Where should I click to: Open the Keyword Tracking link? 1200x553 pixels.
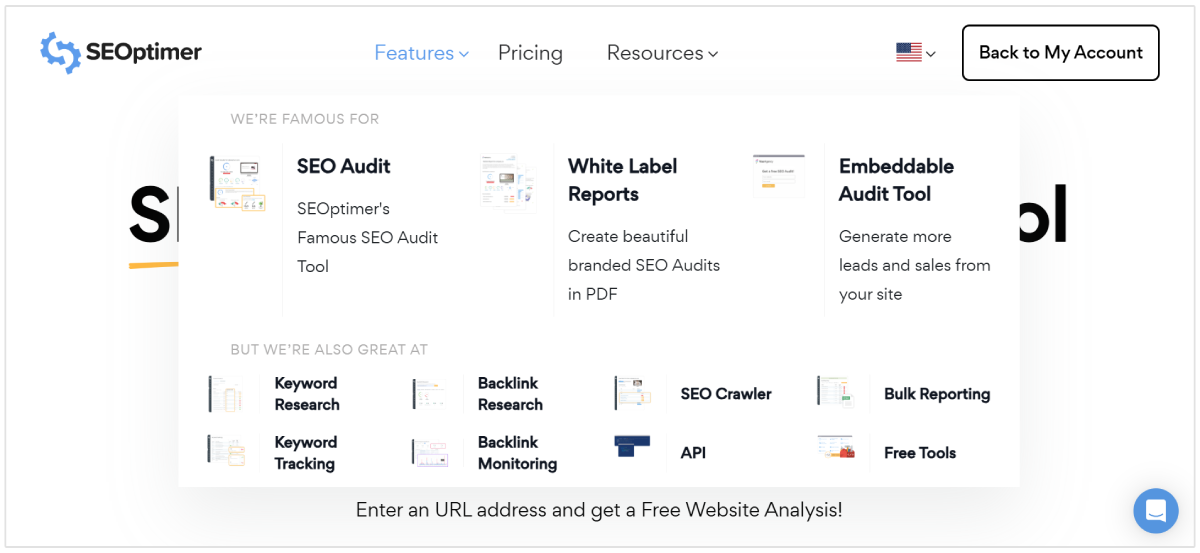tap(306, 453)
